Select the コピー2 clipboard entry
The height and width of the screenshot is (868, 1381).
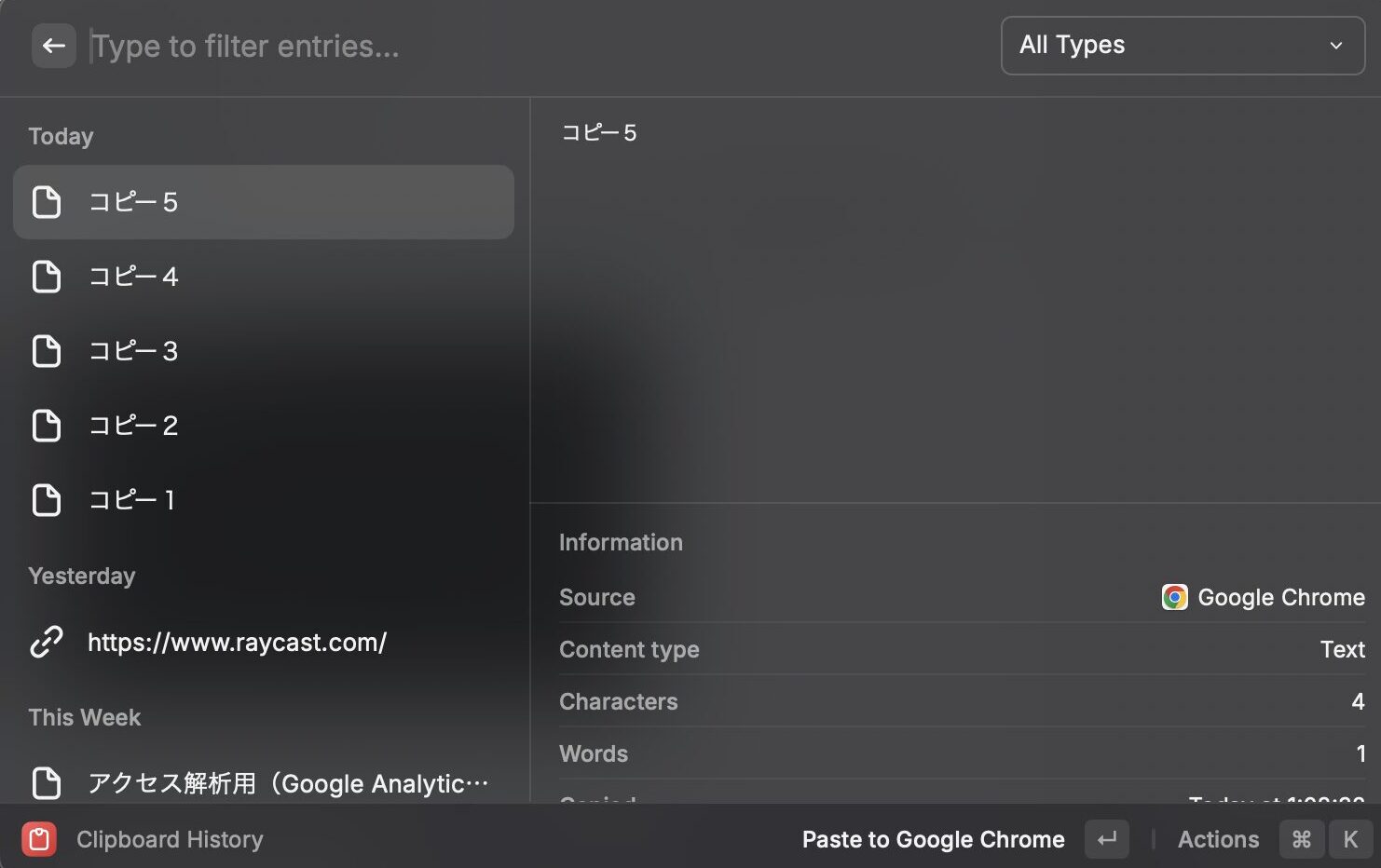tap(264, 426)
